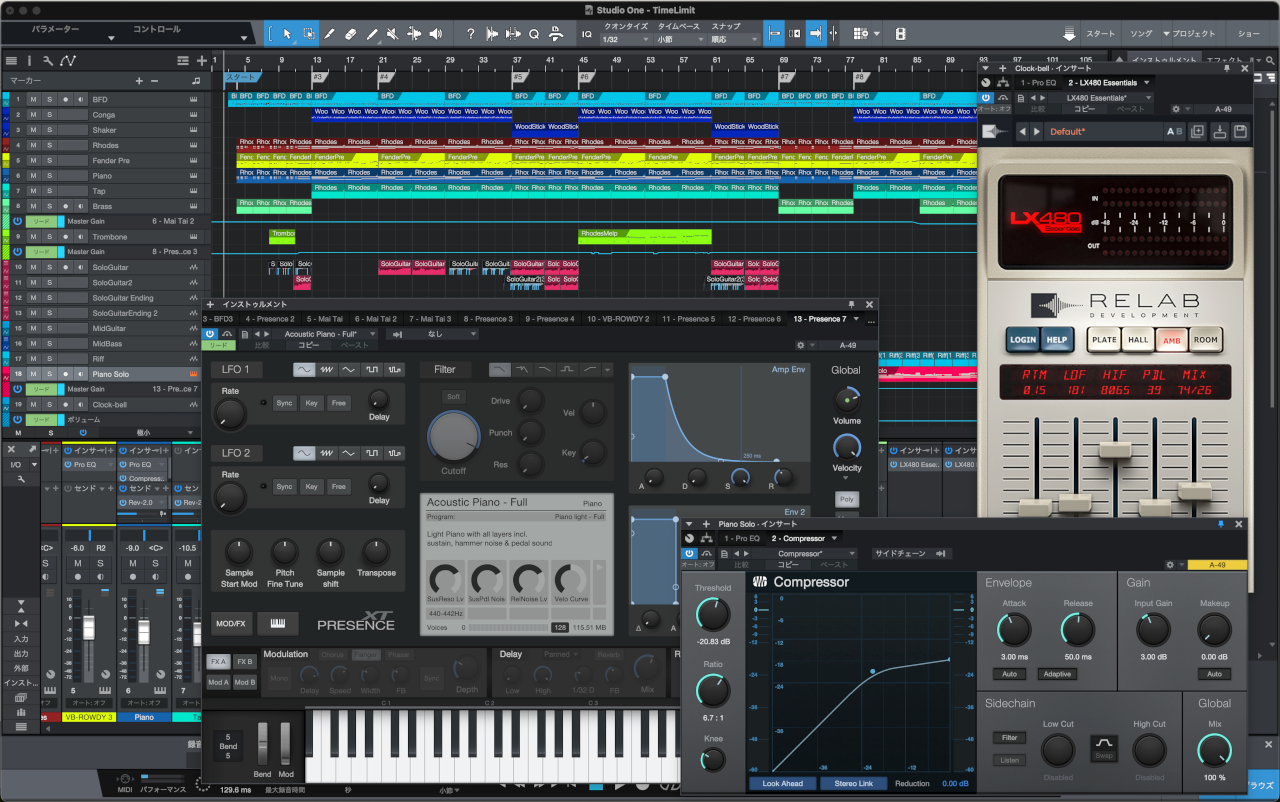This screenshot has width=1280, height=802.
Task: Bypass Compressor with the power button
Action: click(689, 553)
